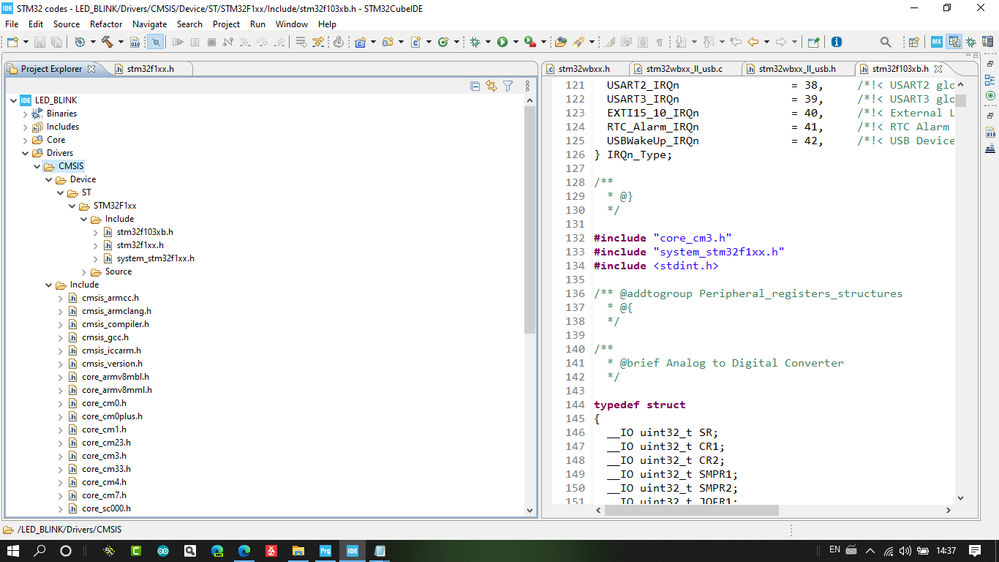
Task: Switch to the stm32wbxx_ll_usb.c tab
Action: click(684, 69)
